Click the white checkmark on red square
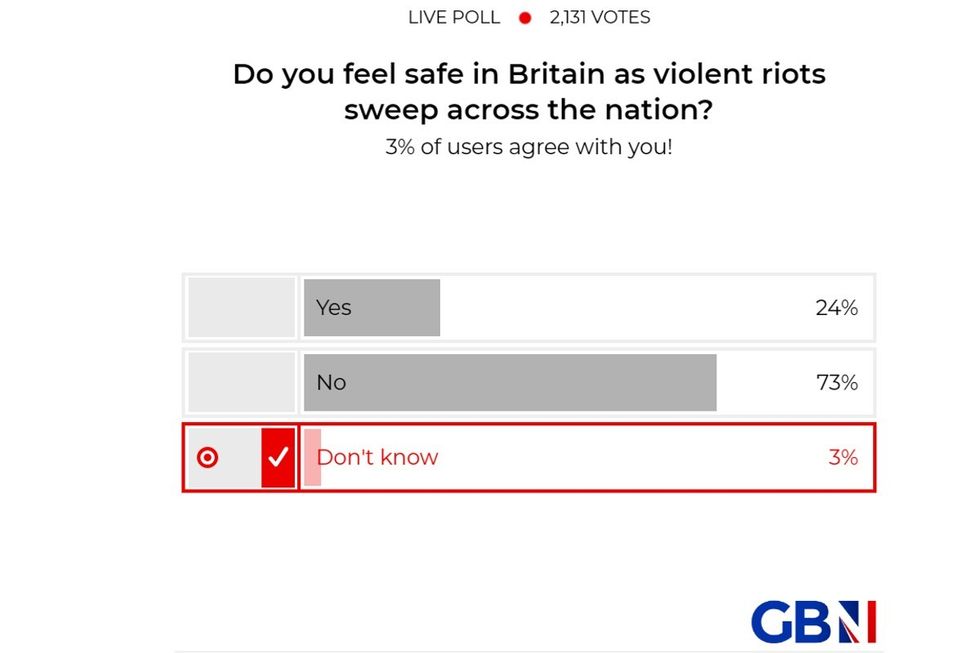 point(278,457)
